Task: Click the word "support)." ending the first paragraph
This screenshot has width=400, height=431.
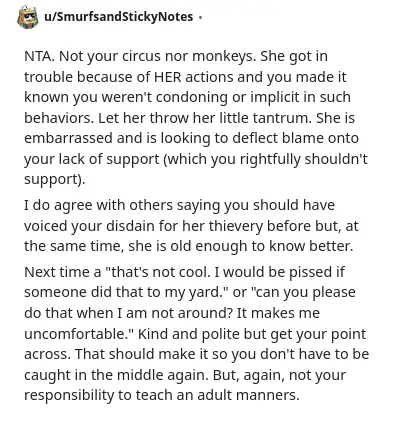Action: pyautogui.click(x=55, y=180)
